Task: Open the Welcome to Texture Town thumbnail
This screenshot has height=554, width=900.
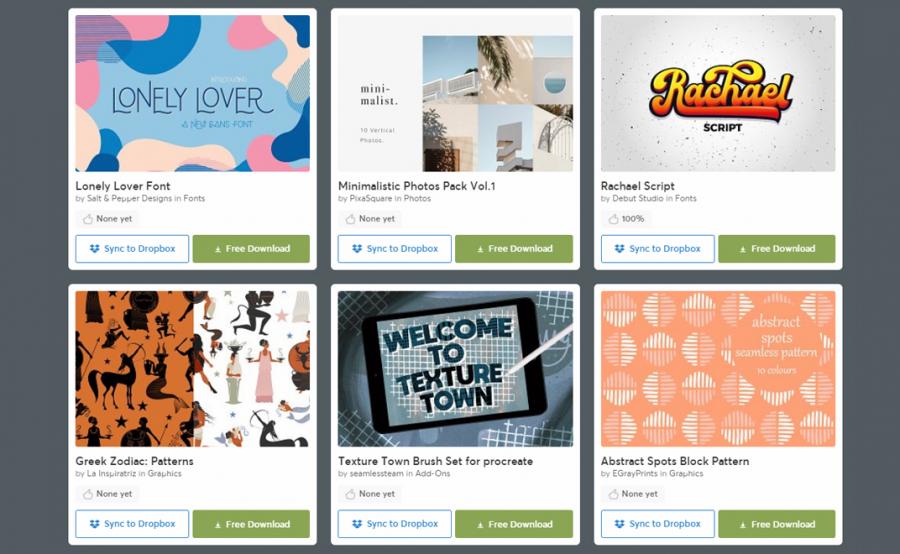Action: coord(455,369)
